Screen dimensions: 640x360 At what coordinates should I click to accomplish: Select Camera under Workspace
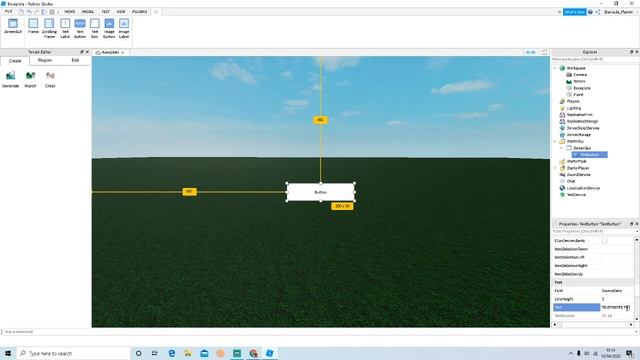[580, 75]
